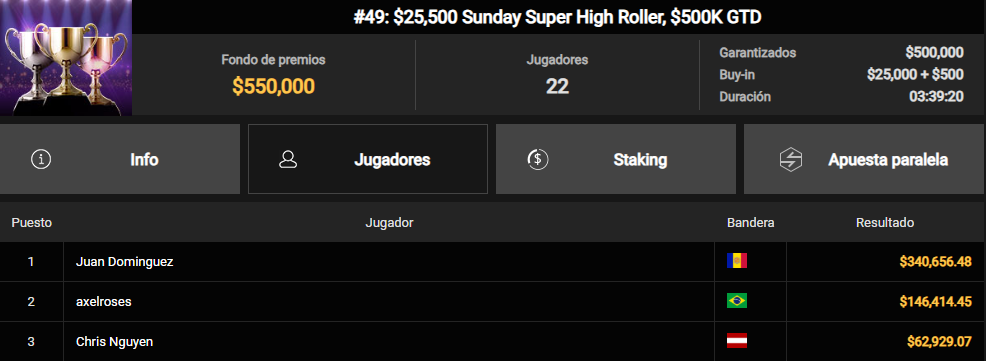The width and height of the screenshot is (986, 361).
Task: Select player Chris Nguyen
Action: click(114, 342)
